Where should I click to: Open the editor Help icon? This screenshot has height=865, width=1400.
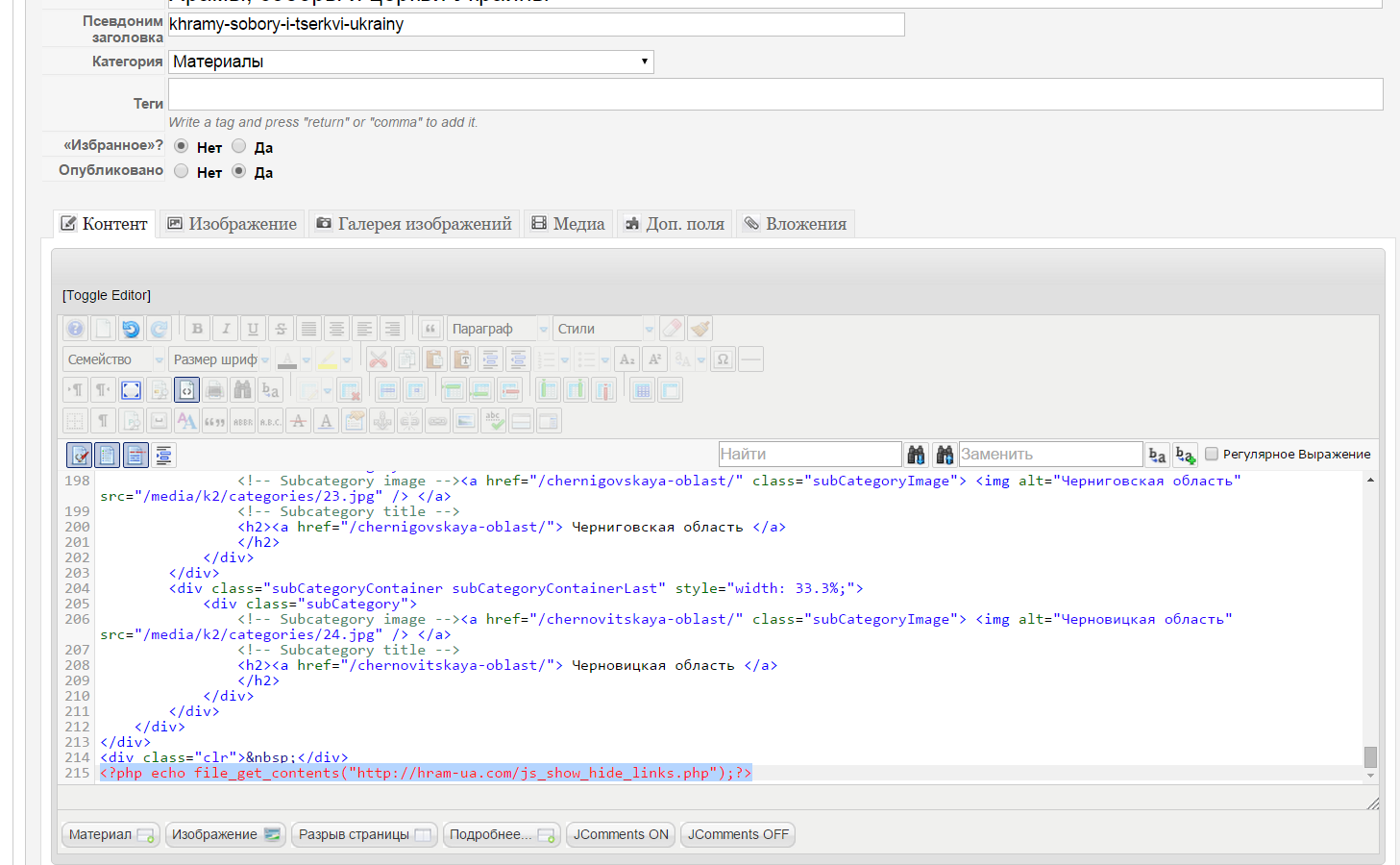point(75,329)
